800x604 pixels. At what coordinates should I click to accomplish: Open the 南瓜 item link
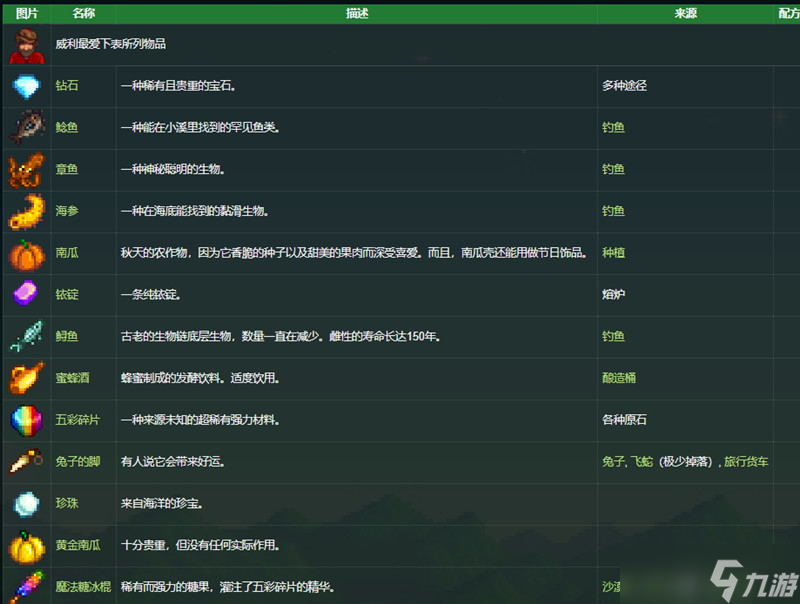67,253
